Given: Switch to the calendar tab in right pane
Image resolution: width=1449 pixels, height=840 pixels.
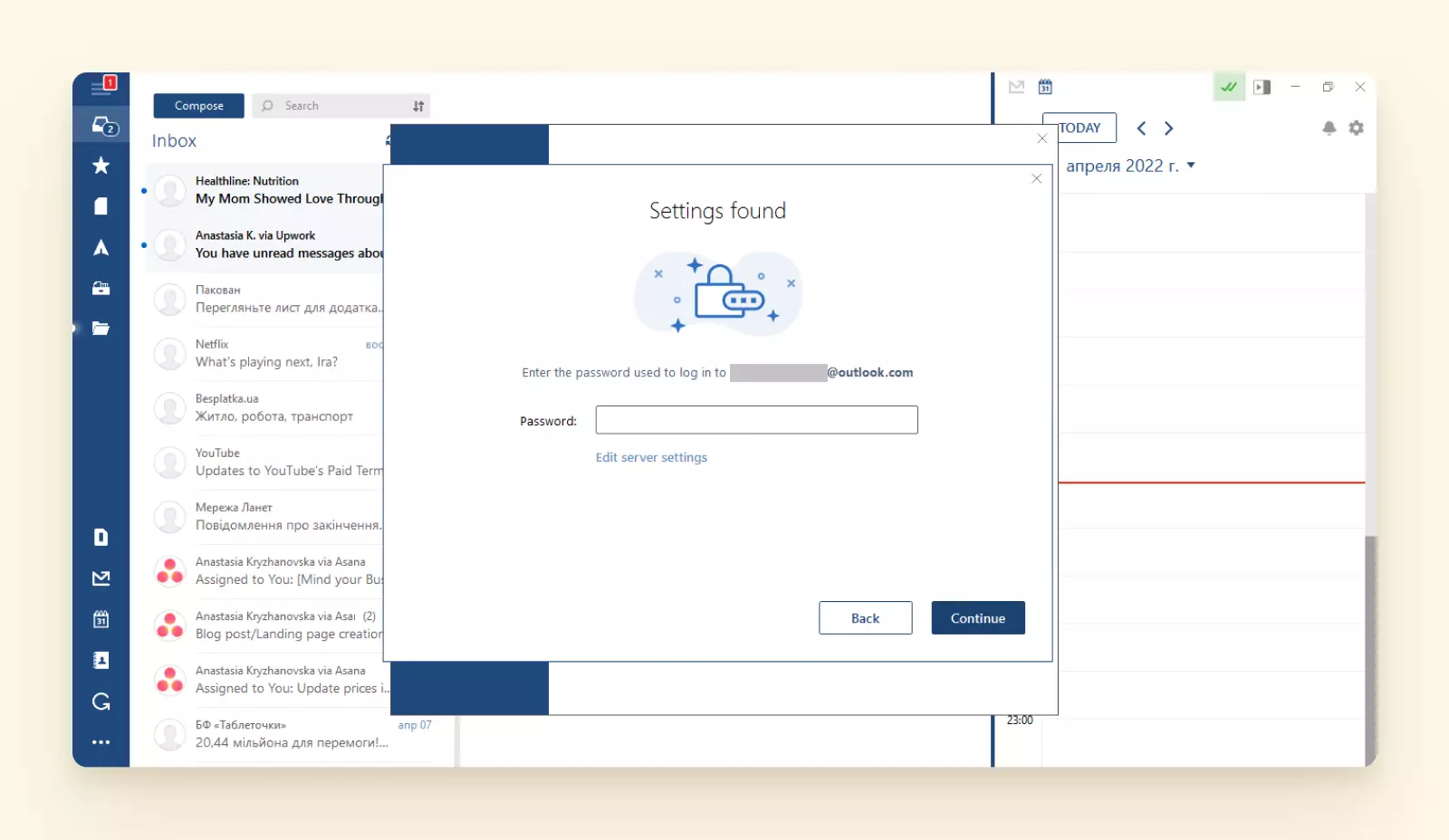Looking at the screenshot, I should pos(1045,87).
